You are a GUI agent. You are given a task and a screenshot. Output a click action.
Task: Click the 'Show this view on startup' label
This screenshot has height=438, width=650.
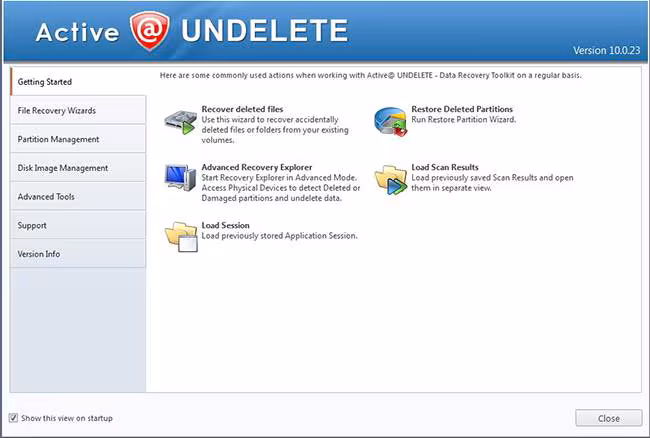[x=67, y=418]
